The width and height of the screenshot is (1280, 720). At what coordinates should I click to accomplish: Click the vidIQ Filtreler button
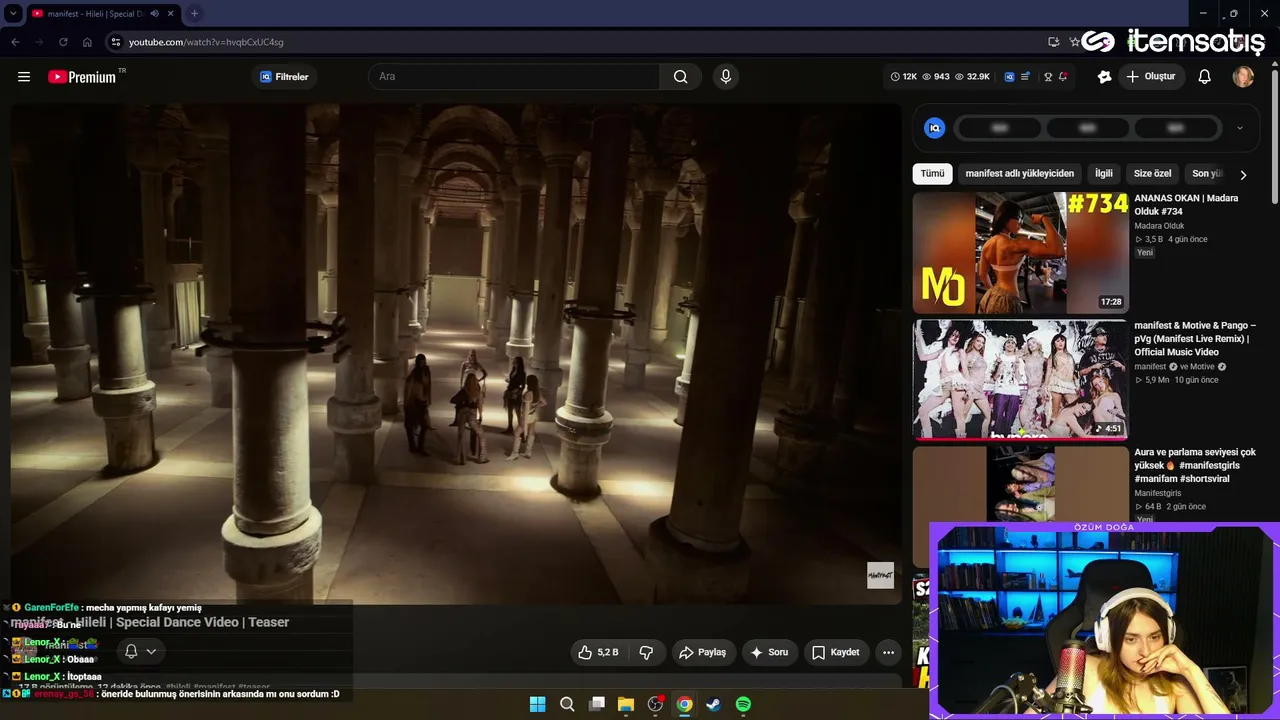(284, 77)
